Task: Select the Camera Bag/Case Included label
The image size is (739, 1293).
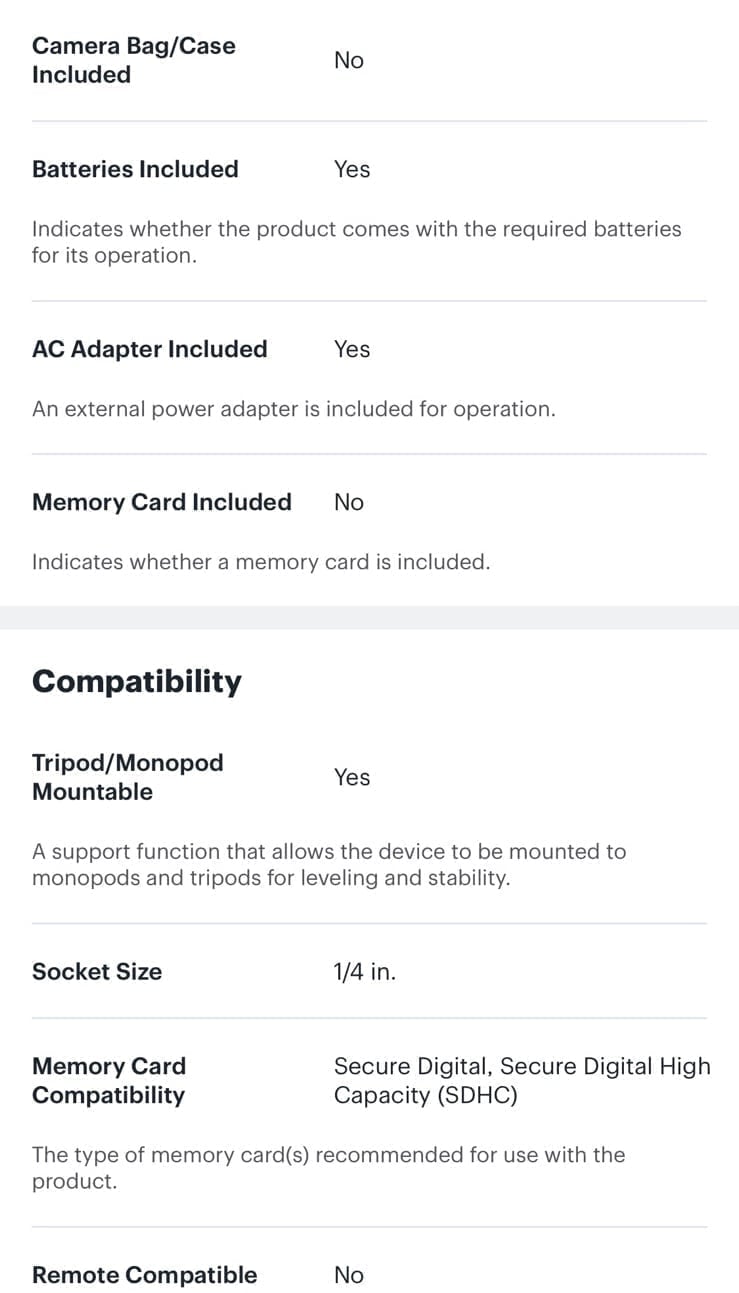Action: 134,60
